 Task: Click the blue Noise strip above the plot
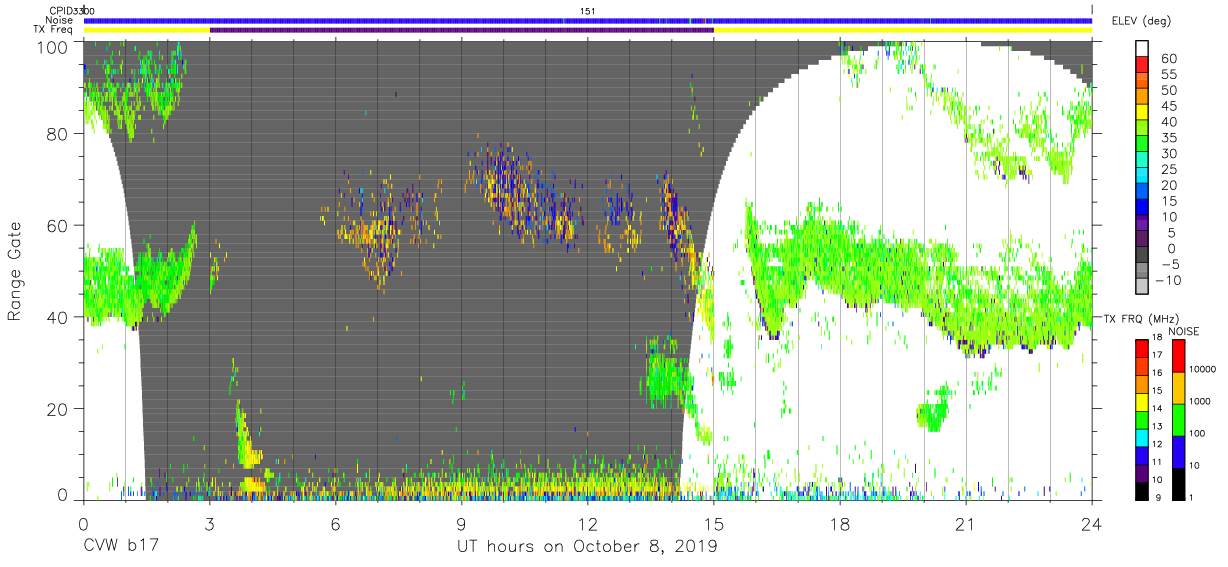tap(588, 20)
